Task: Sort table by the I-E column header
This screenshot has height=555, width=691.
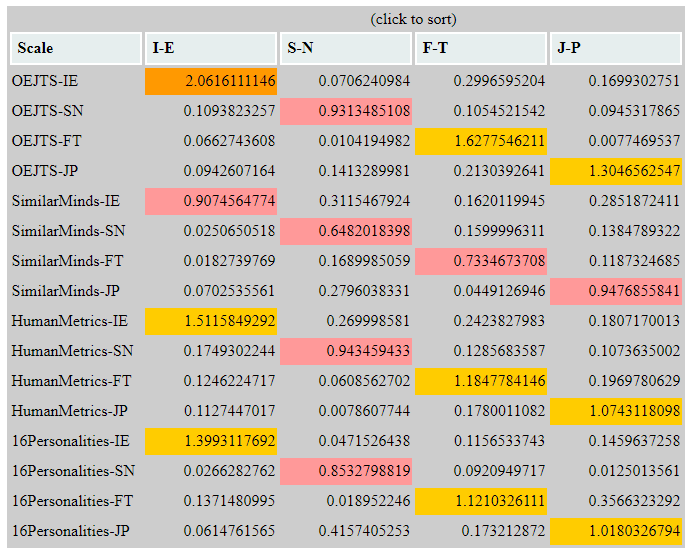Action: click(x=211, y=48)
